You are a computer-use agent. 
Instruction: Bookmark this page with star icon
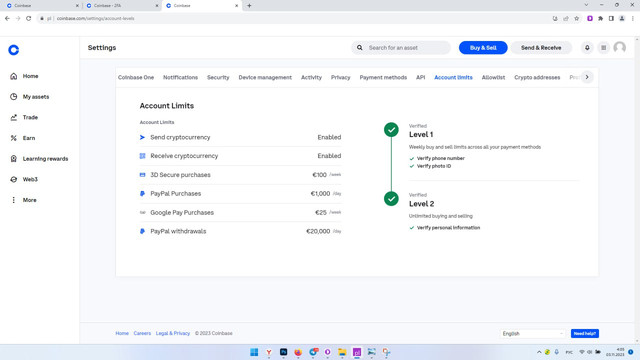(x=576, y=18)
